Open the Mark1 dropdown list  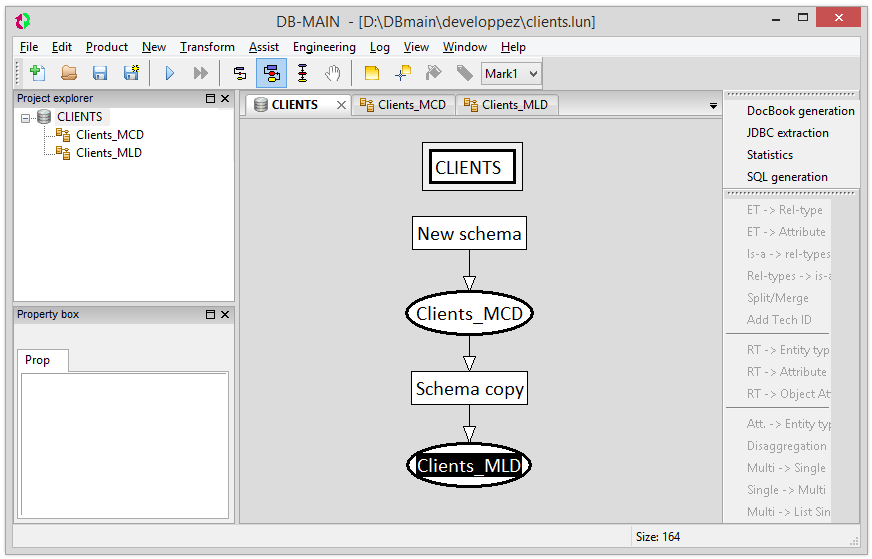click(x=532, y=73)
